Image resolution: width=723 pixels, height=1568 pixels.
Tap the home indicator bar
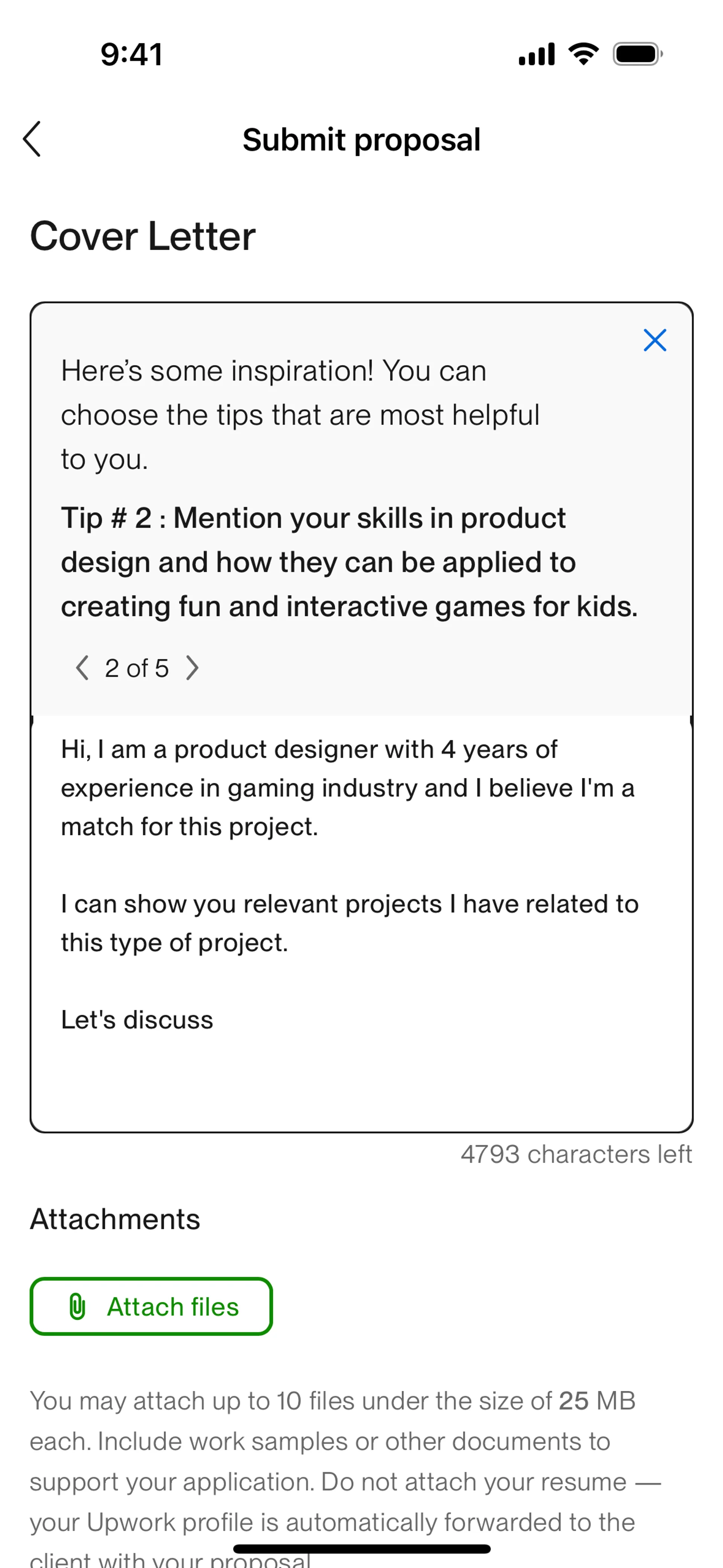[x=361, y=1548]
